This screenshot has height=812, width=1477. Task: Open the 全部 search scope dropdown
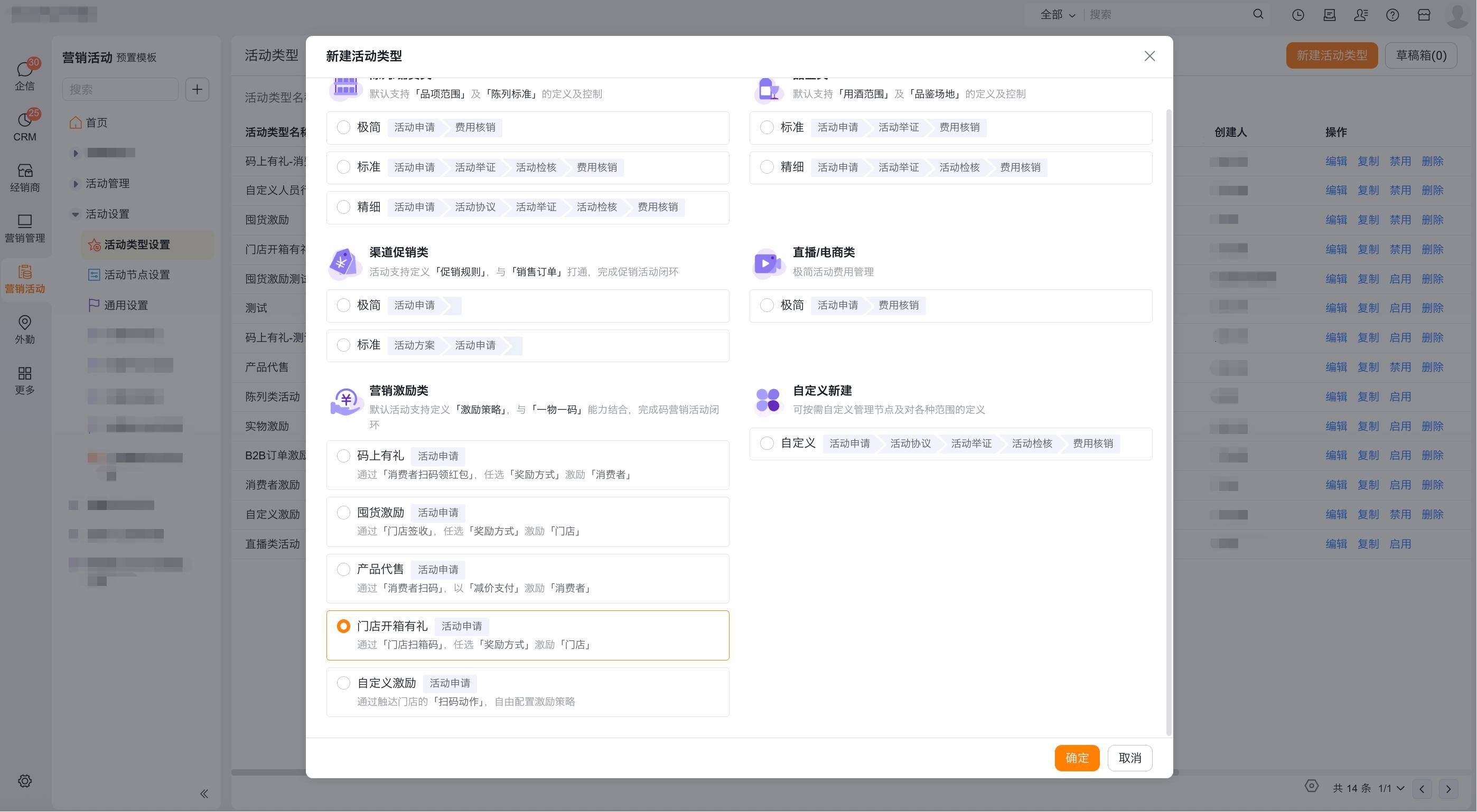[x=1057, y=15]
